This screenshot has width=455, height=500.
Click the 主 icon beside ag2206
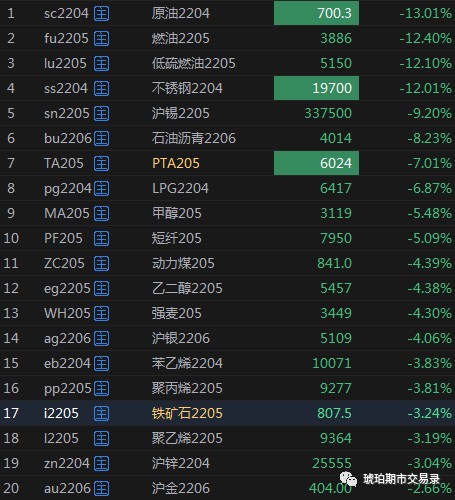[101, 339]
